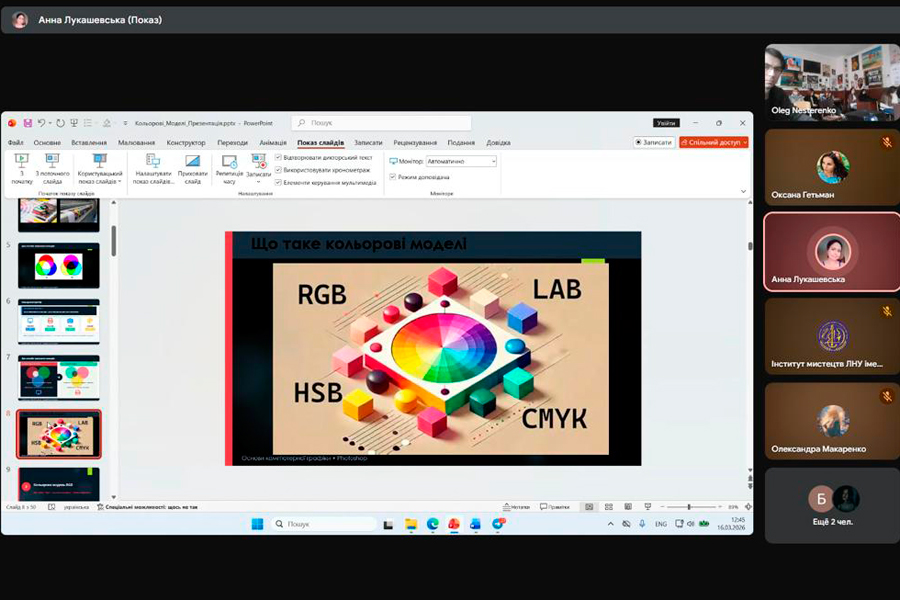The height and width of the screenshot is (600, 900).
Task: Click the Записати button top right
Action: coord(654,143)
